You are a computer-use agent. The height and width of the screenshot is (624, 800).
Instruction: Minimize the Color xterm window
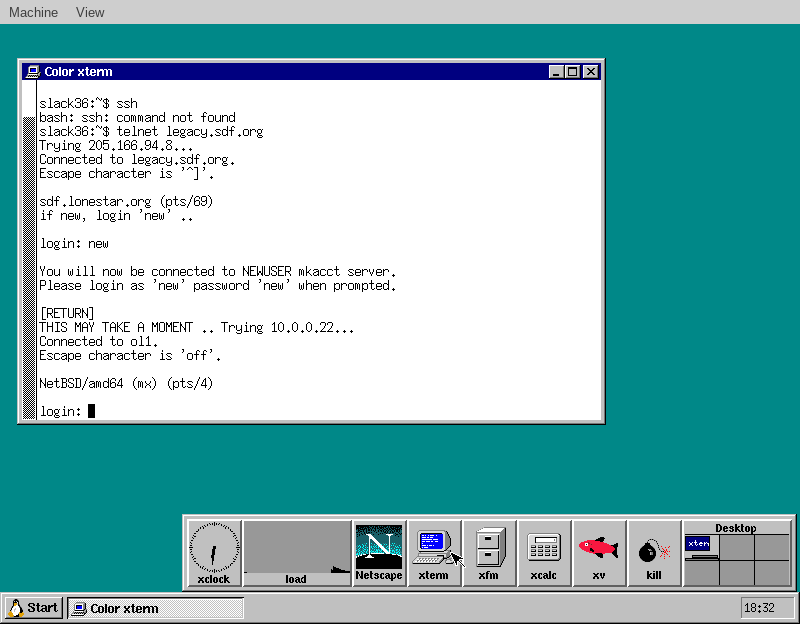point(556,72)
